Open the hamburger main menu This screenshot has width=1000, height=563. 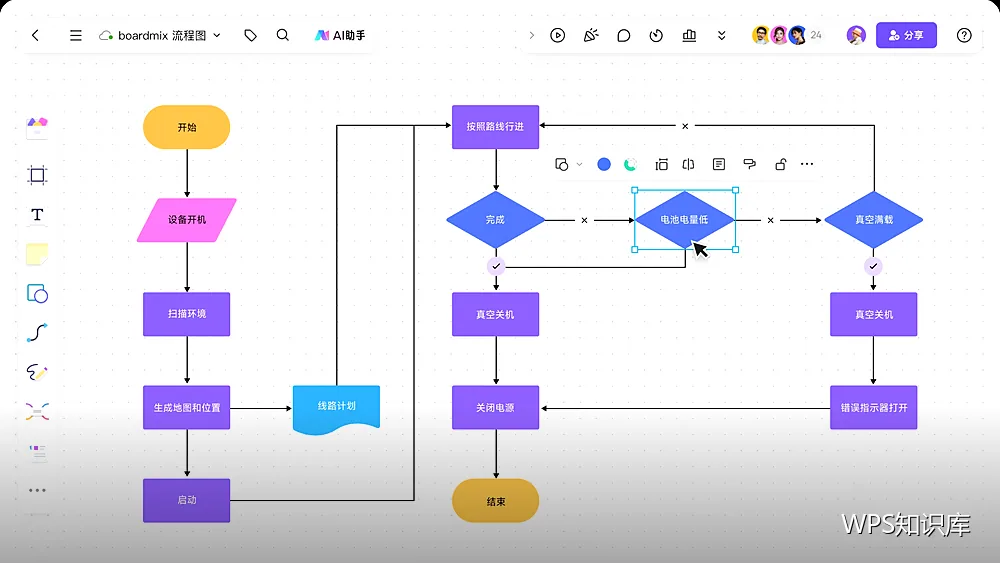(75, 35)
